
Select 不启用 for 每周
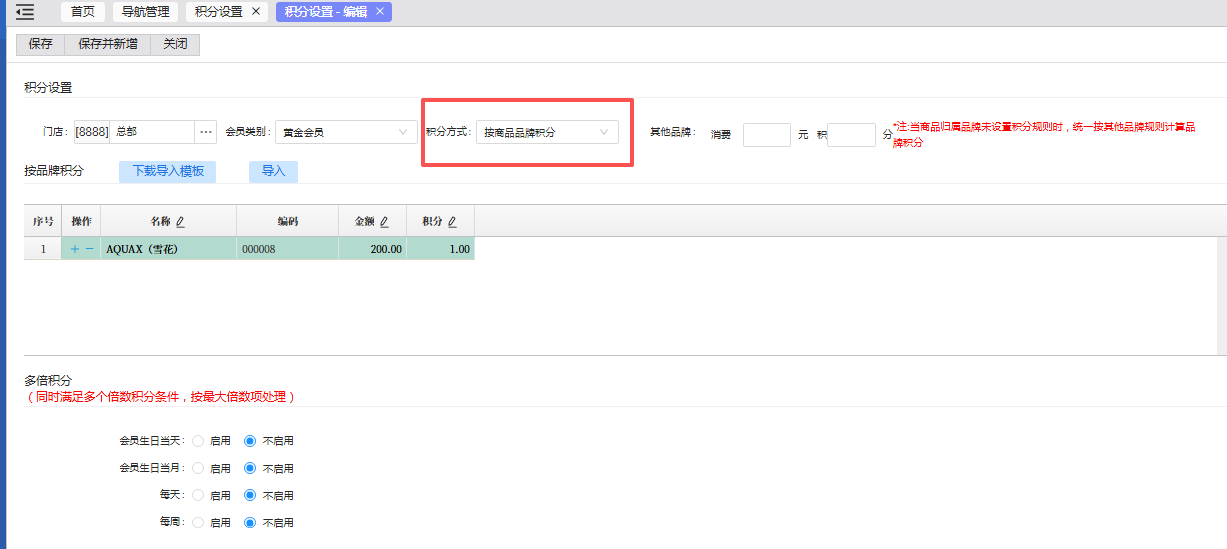[x=250, y=522]
